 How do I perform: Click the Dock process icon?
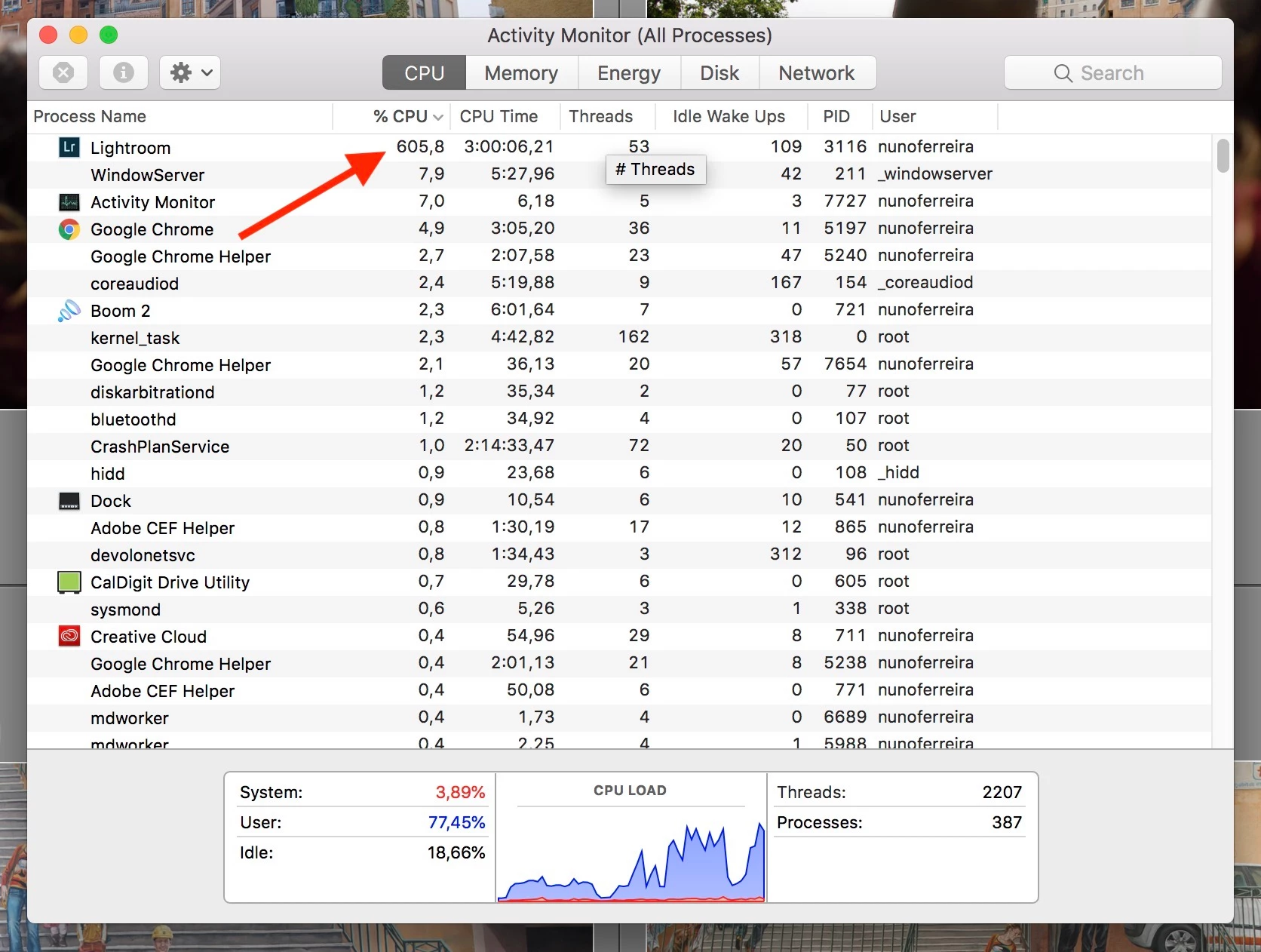[69, 501]
